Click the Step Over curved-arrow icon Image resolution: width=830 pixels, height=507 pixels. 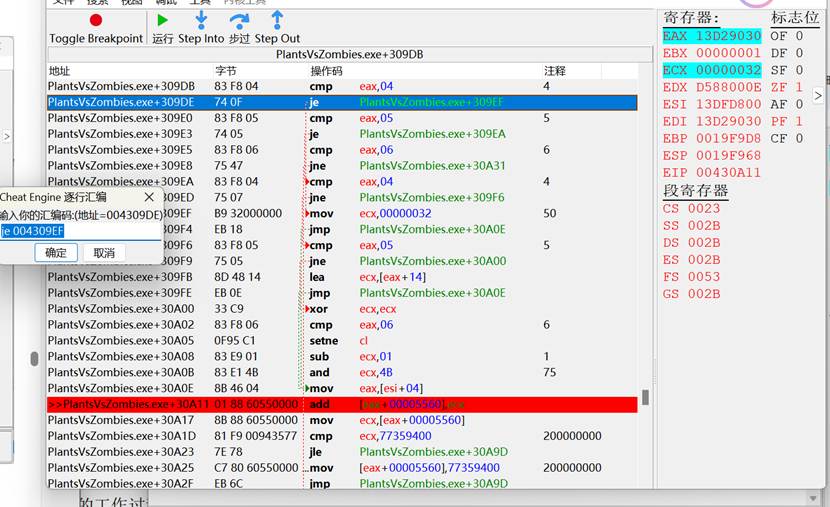pyautogui.click(x=239, y=21)
